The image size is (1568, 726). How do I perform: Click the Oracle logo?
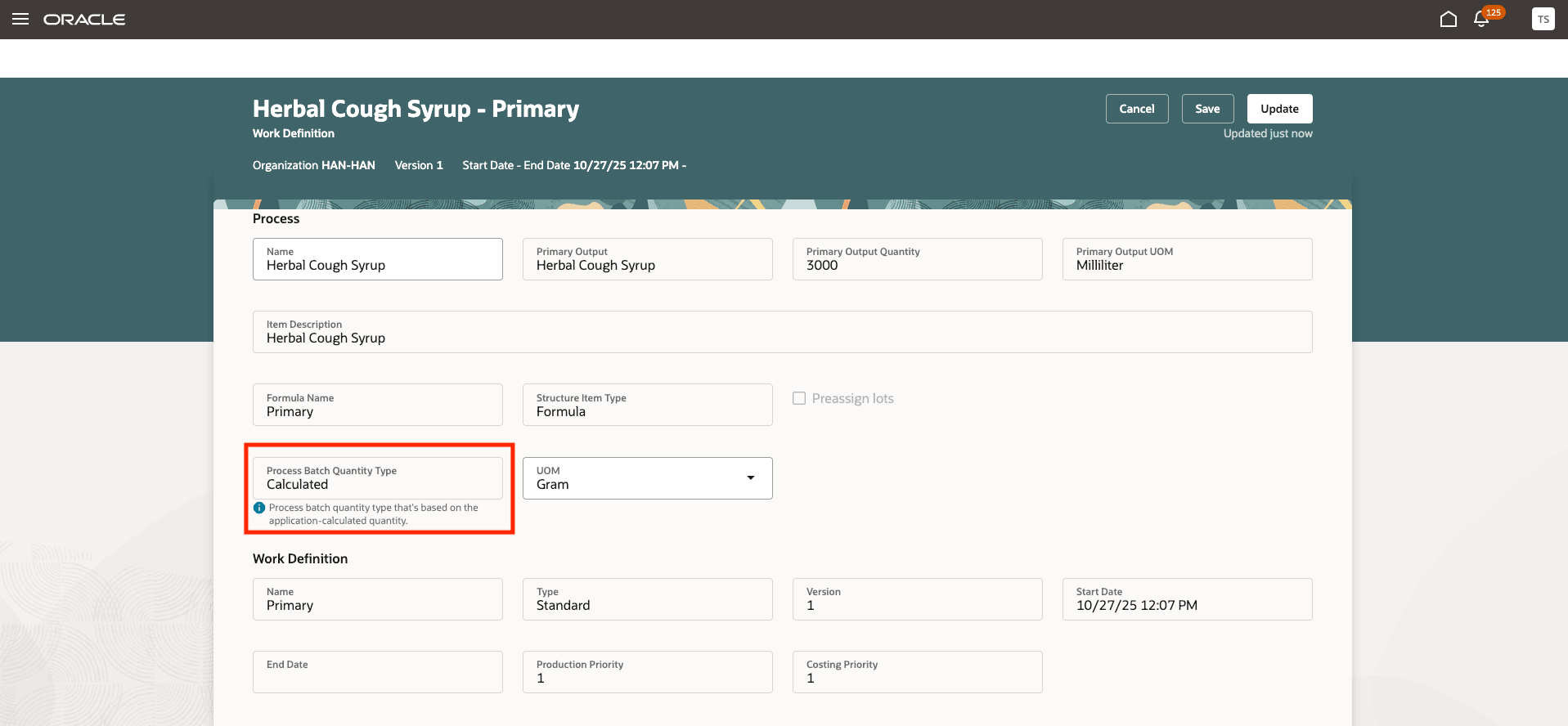(84, 19)
